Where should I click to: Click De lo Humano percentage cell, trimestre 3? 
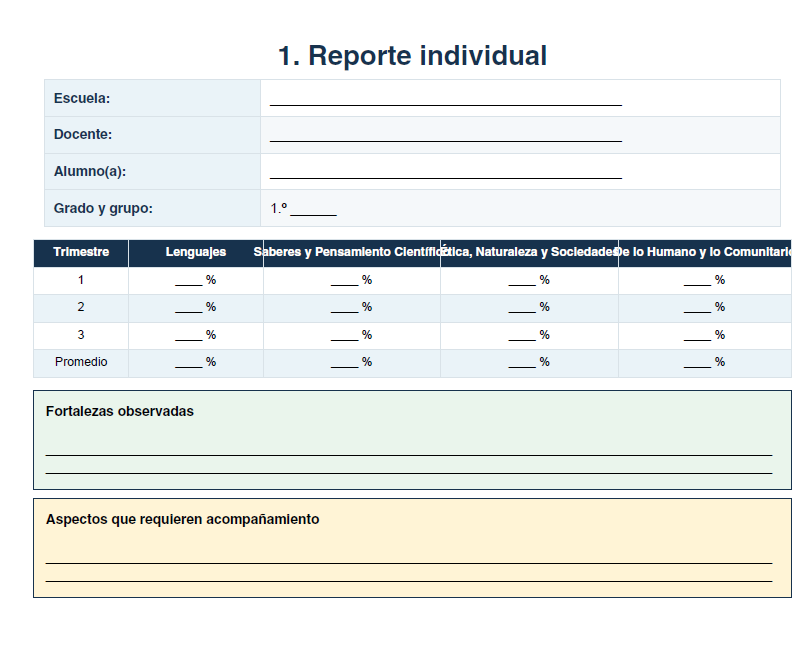705,335
